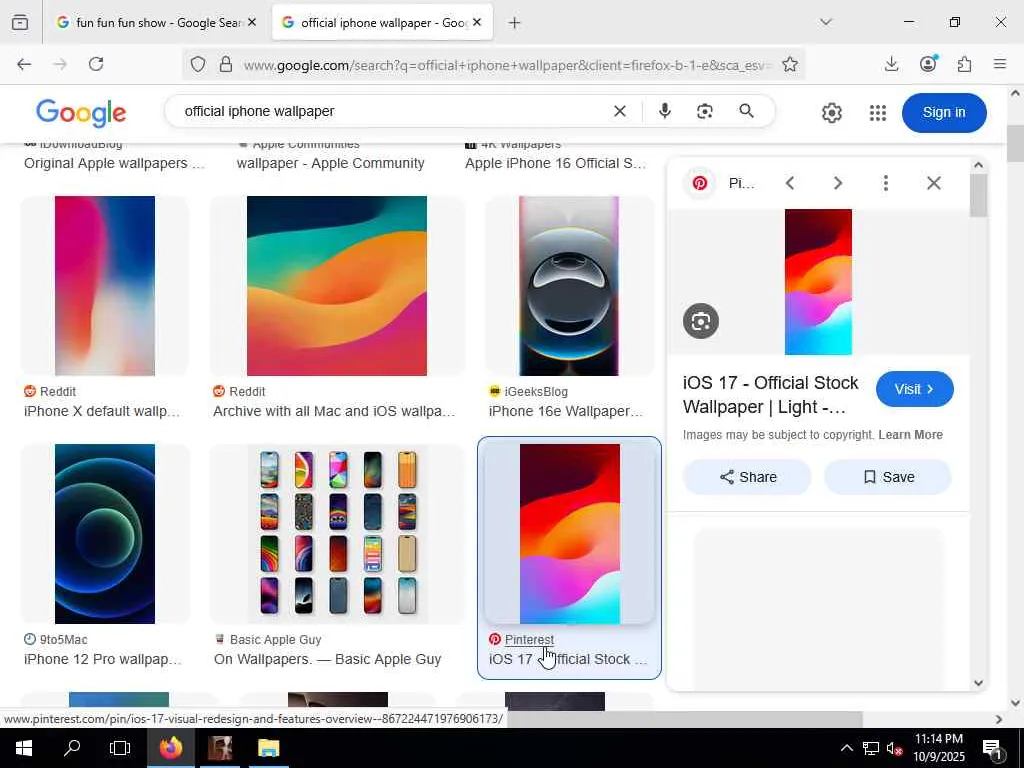Open Windows taskbar search

pos(72,748)
